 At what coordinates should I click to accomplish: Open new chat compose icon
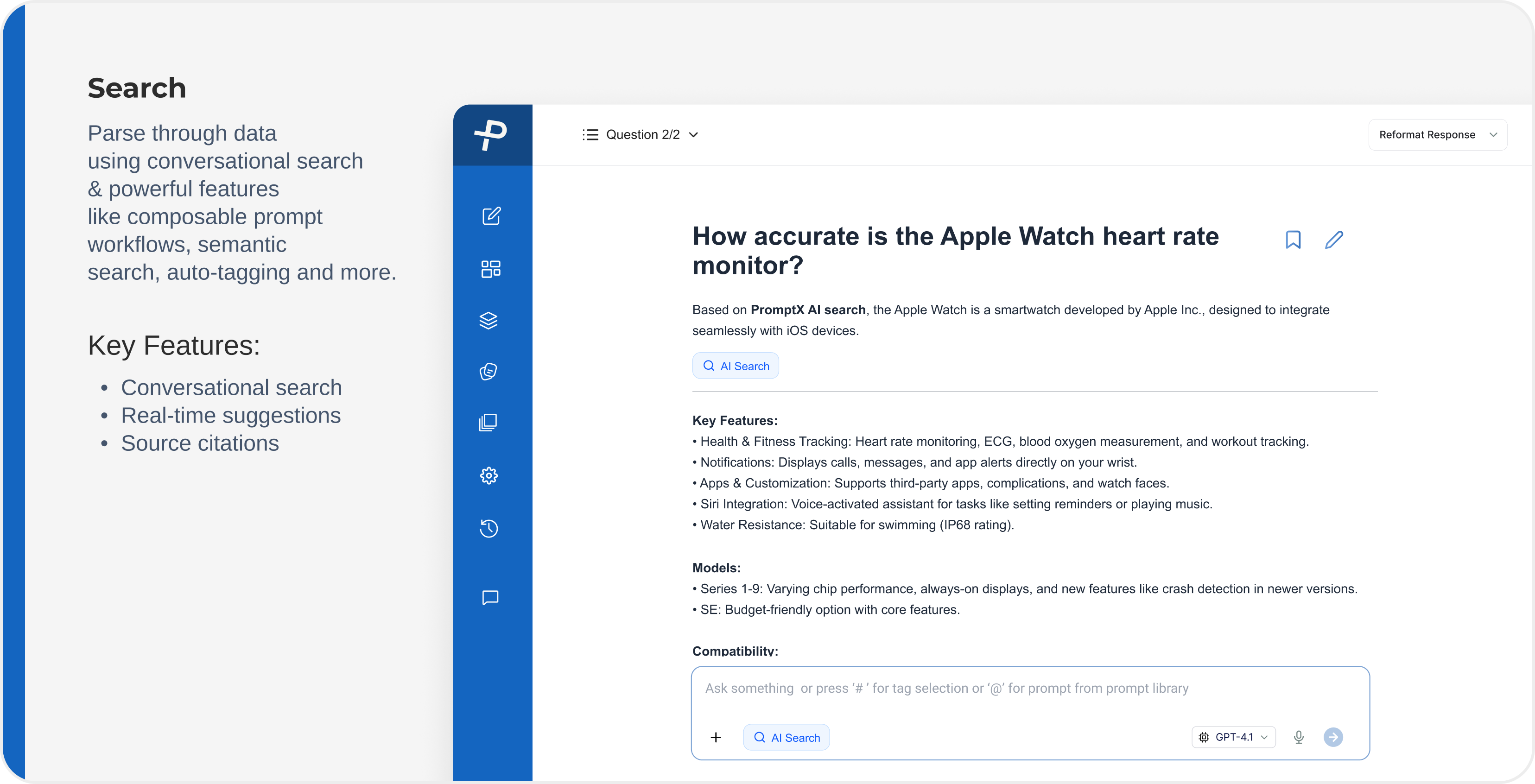pyautogui.click(x=491, y=216)
